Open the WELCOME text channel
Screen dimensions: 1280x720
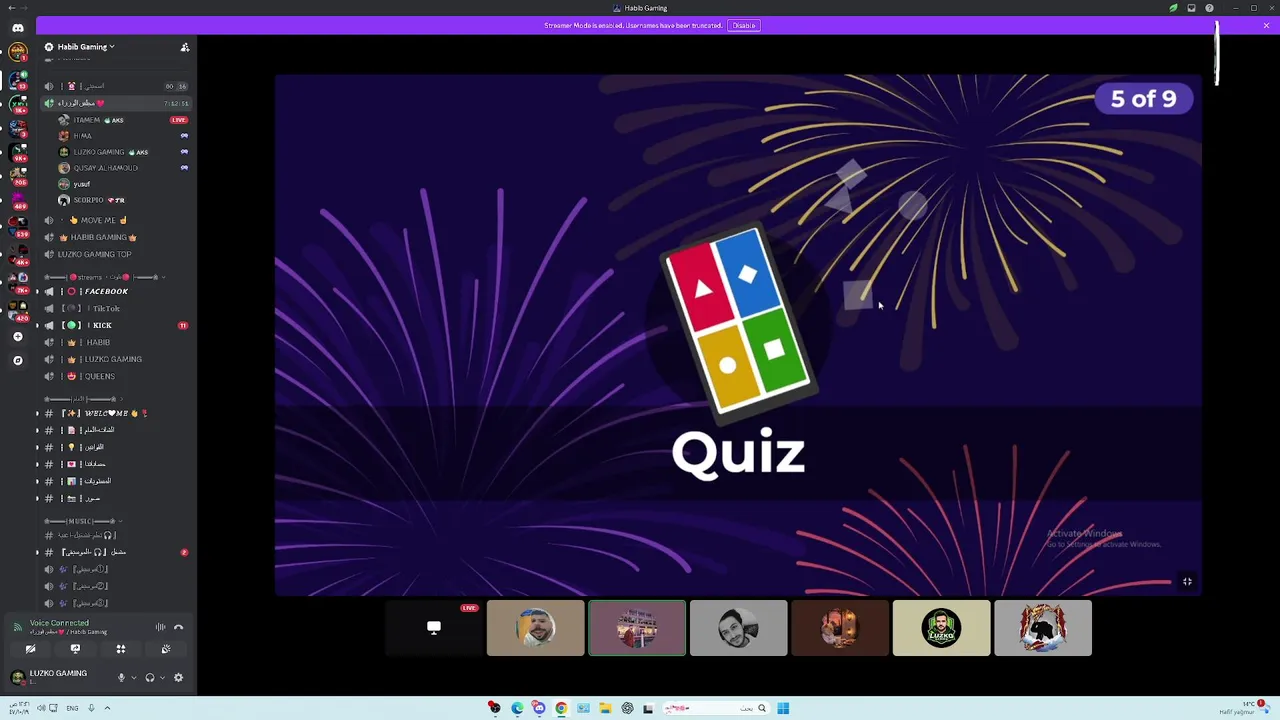pos(106,413)
